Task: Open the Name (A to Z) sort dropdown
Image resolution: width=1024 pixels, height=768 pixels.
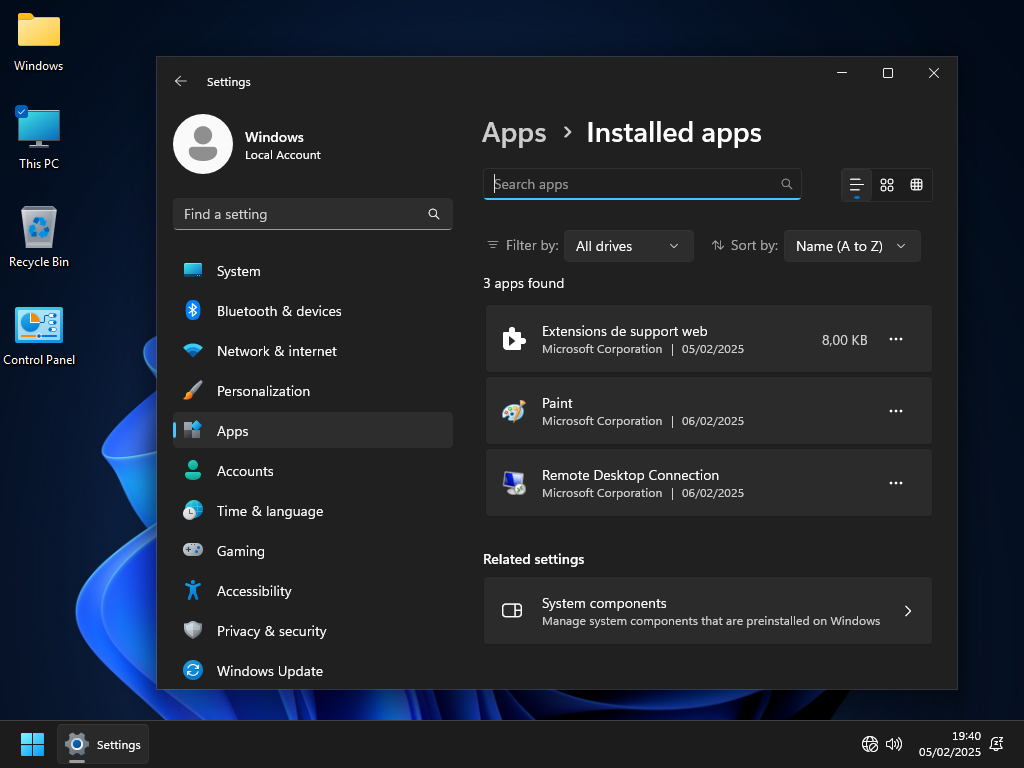Action: point(852,246)
